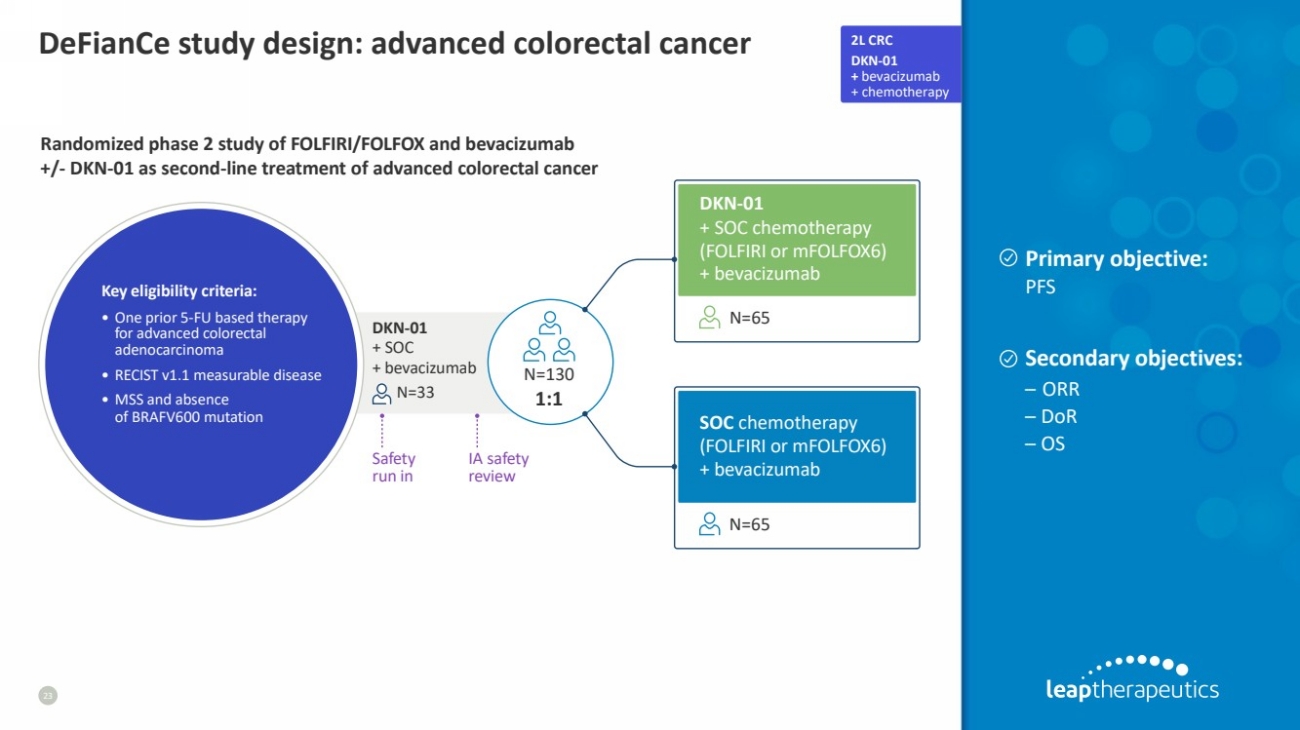Click the DoR objective
The height and width of the screenshot is (730, 1300).
1051,417
